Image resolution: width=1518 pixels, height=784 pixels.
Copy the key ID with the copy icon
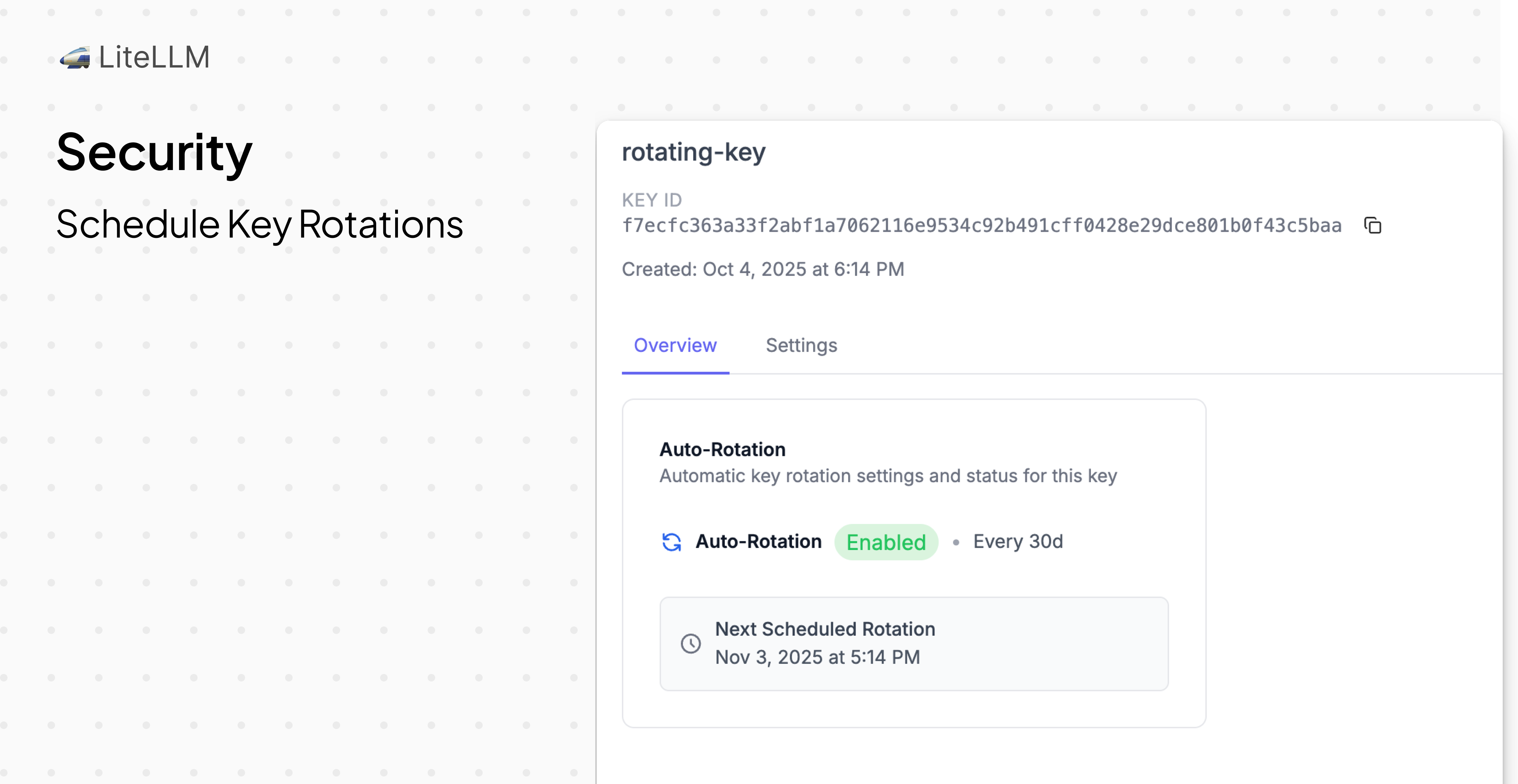click(1372, 225)
